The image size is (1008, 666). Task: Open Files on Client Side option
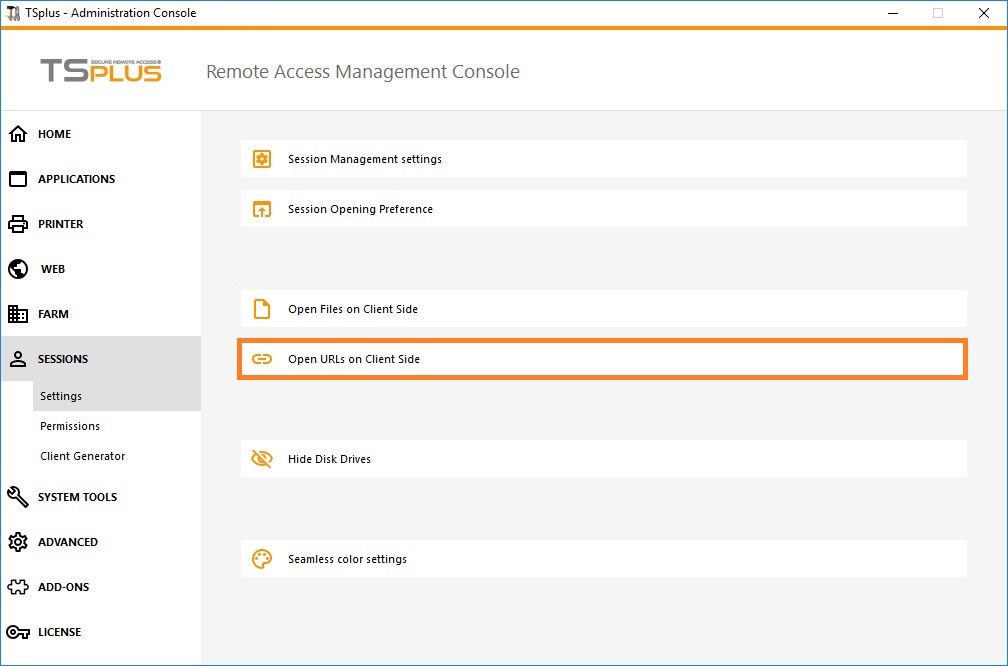352,309
